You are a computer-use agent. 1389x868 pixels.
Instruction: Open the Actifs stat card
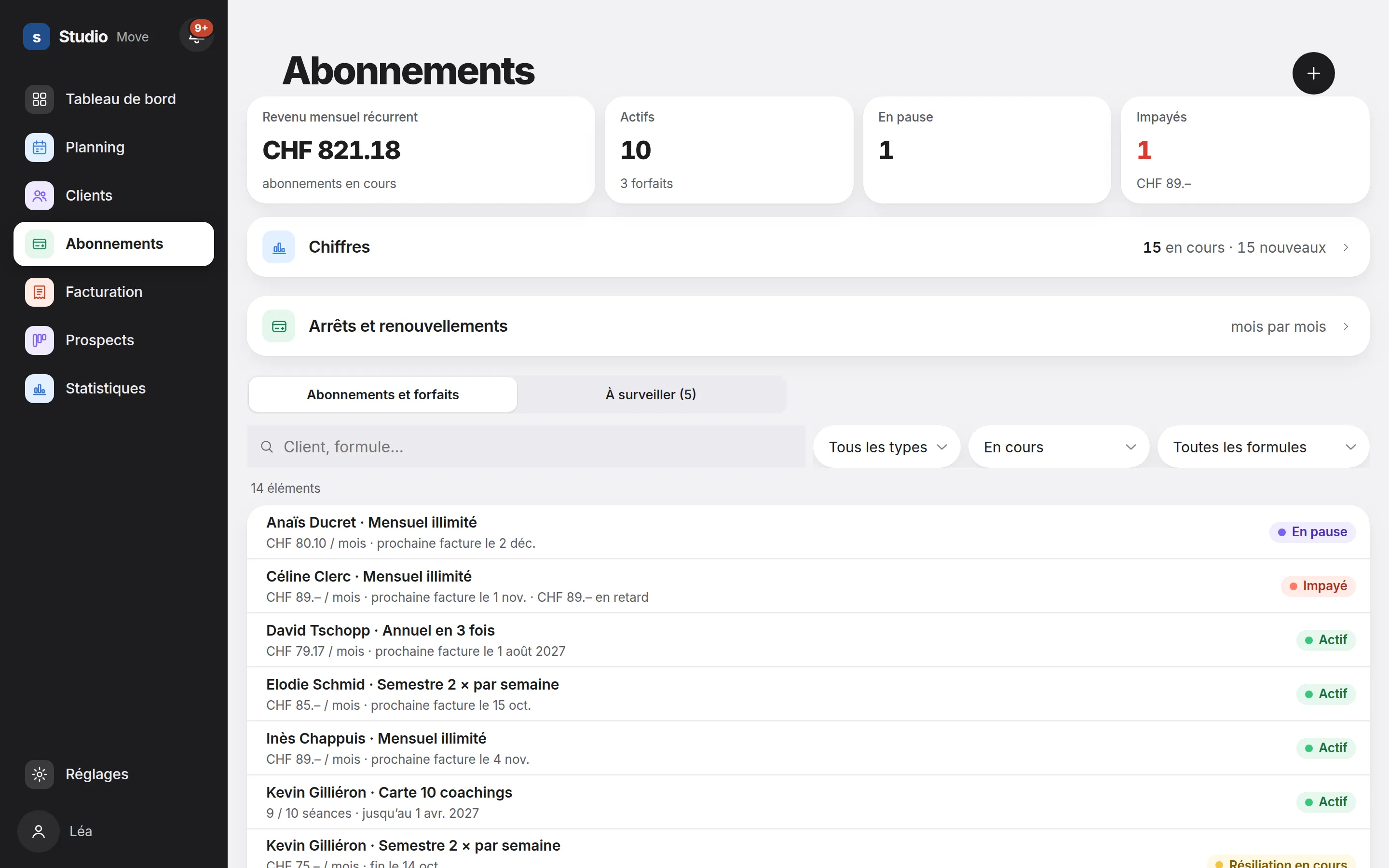pos(729,150)
